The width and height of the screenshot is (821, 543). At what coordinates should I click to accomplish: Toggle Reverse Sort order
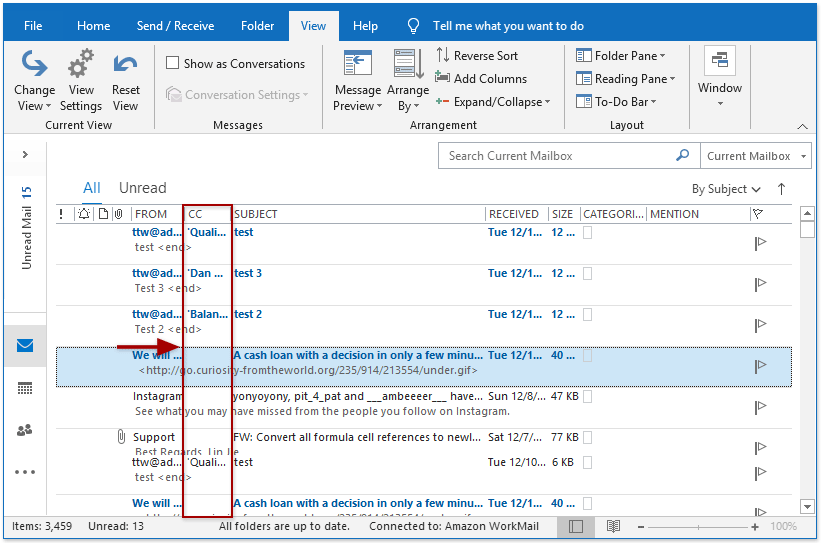point(477,56)
